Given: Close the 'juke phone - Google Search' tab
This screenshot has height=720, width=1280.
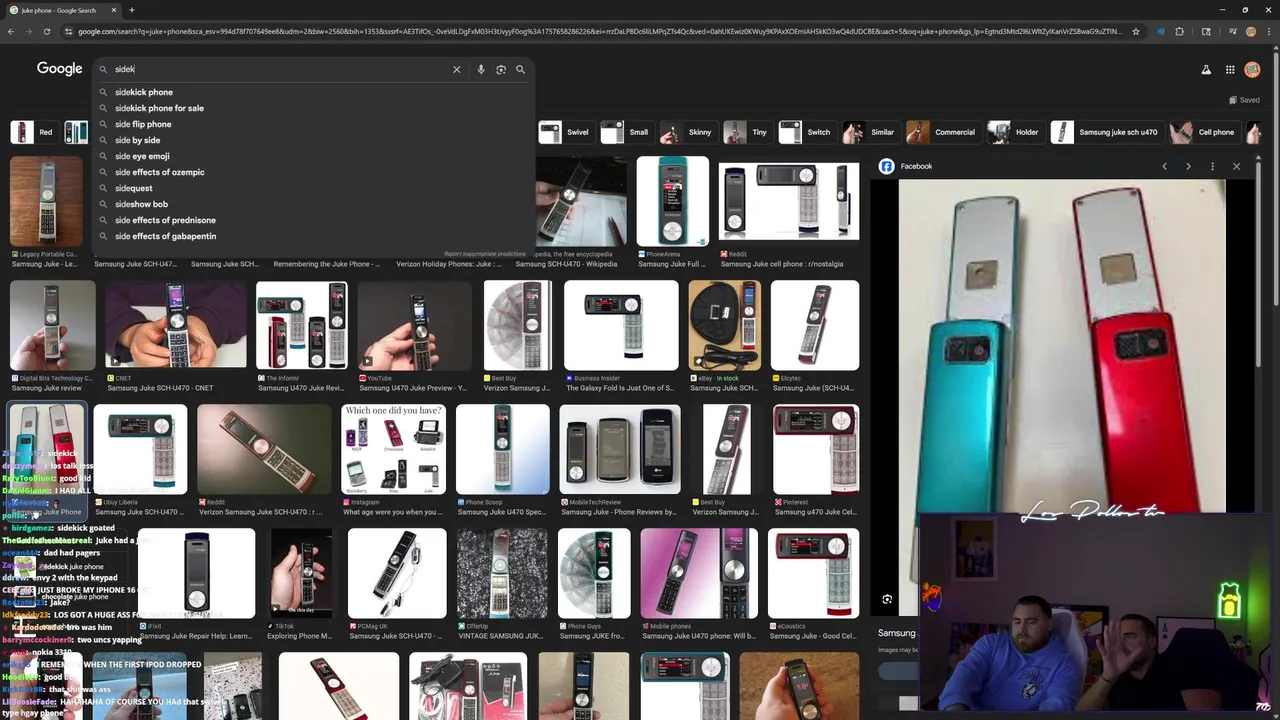Looking at the screenshot, I should (x=114, y=10).
